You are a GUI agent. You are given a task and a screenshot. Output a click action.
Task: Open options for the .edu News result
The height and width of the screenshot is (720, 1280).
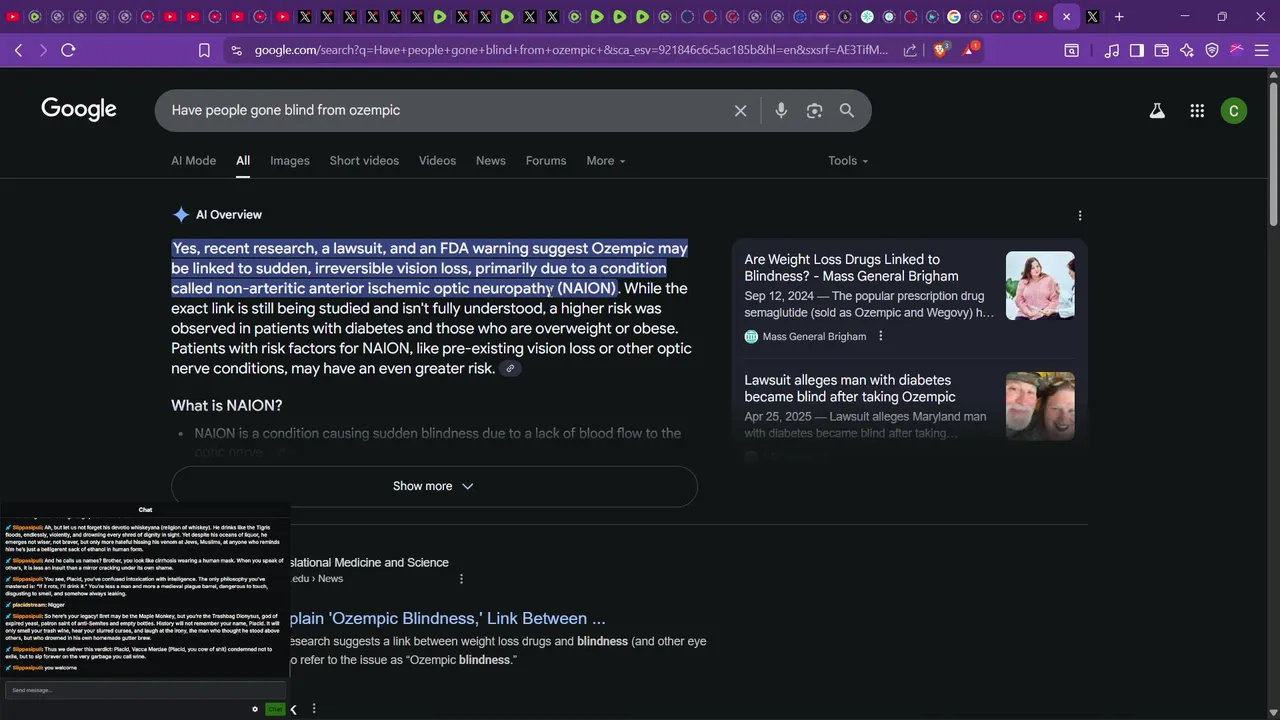461,578
